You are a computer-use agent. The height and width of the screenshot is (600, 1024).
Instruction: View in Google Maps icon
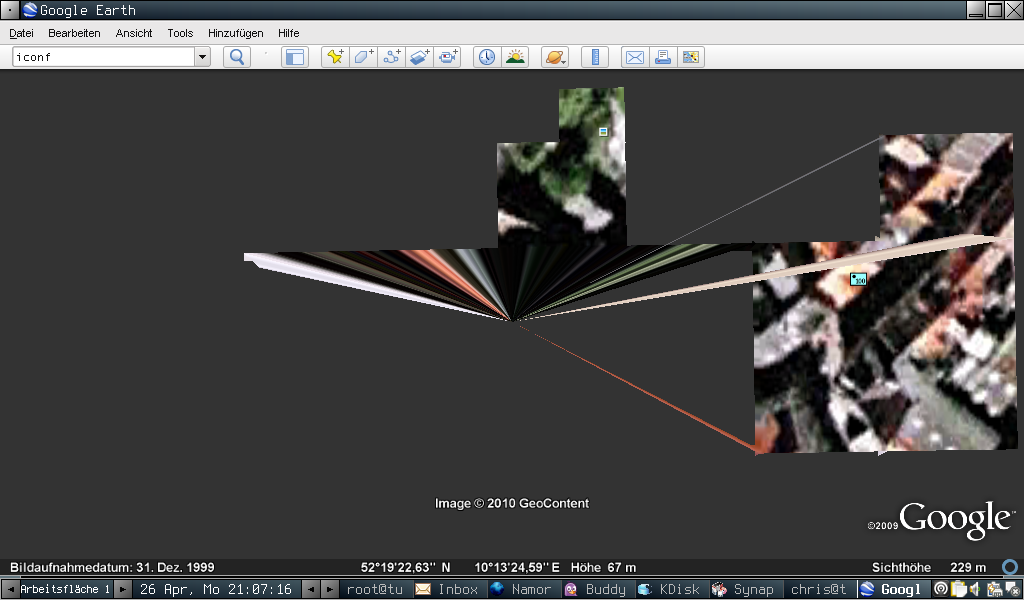tap(690, 57)
